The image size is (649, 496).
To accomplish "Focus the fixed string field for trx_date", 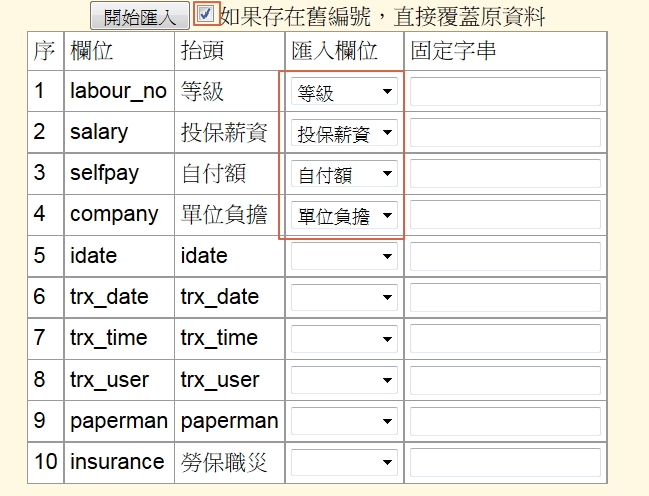I will (505, 298).
